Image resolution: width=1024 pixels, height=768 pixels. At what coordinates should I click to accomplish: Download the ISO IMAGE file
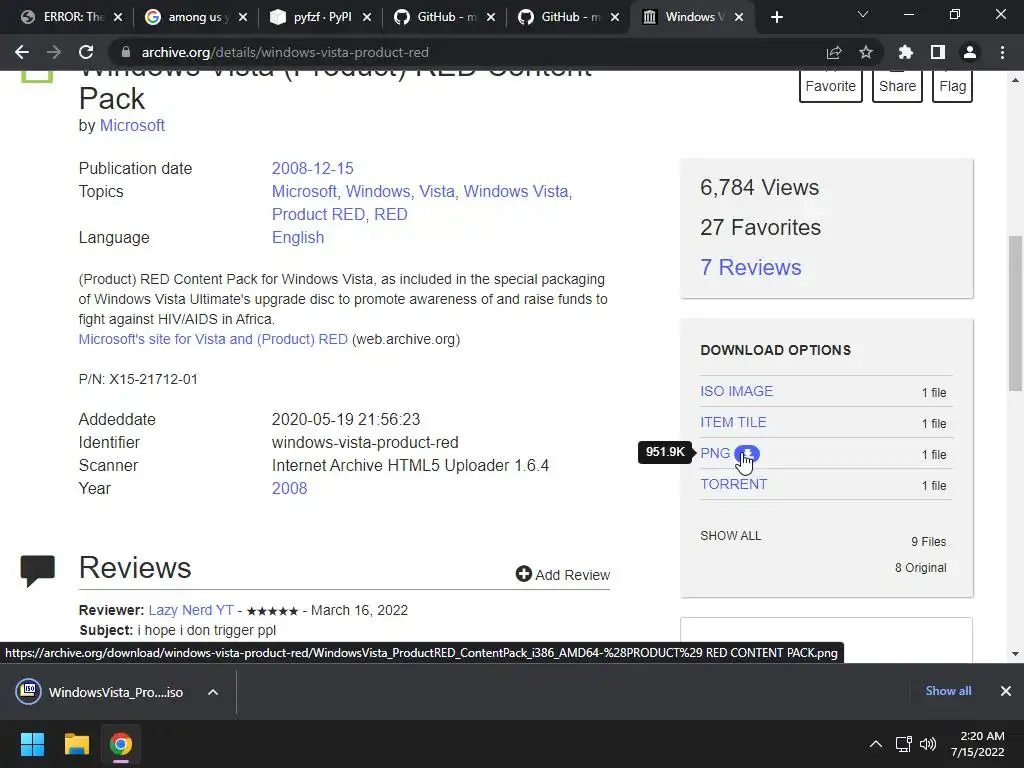pyautogui.click(x=736, y=391)
